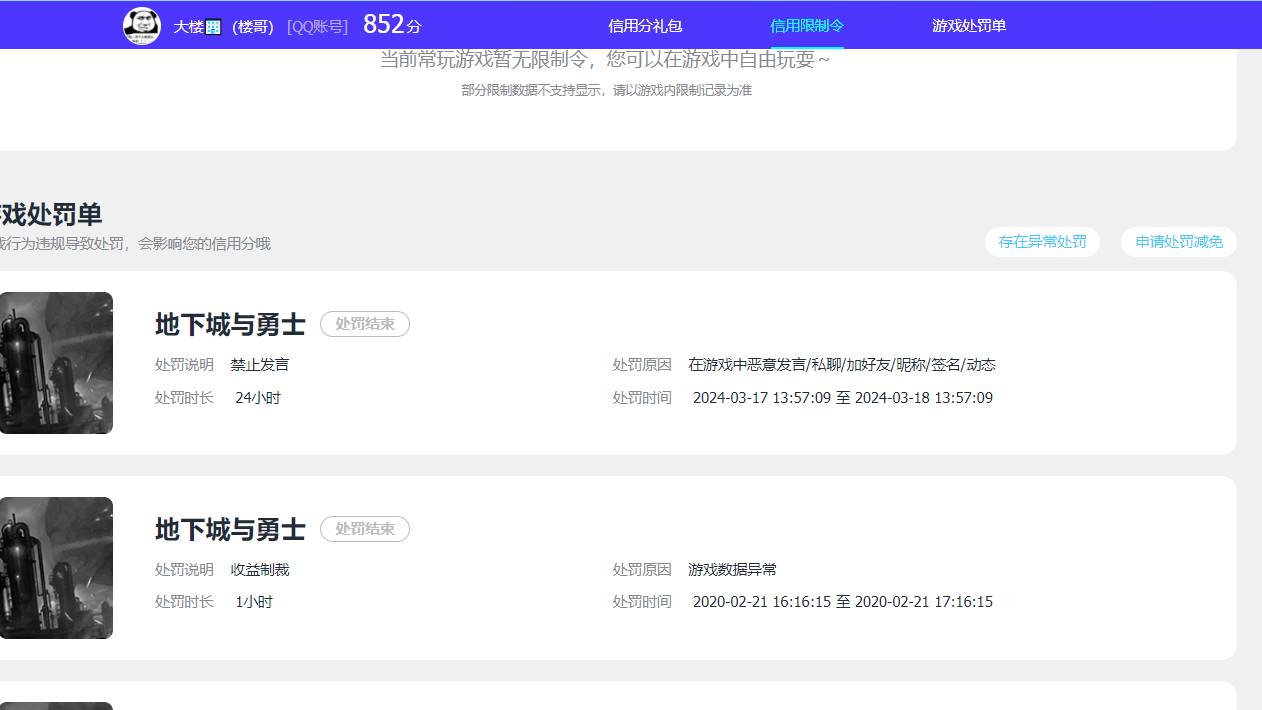Click the text 禁止发言

click(x=260, y=365)
